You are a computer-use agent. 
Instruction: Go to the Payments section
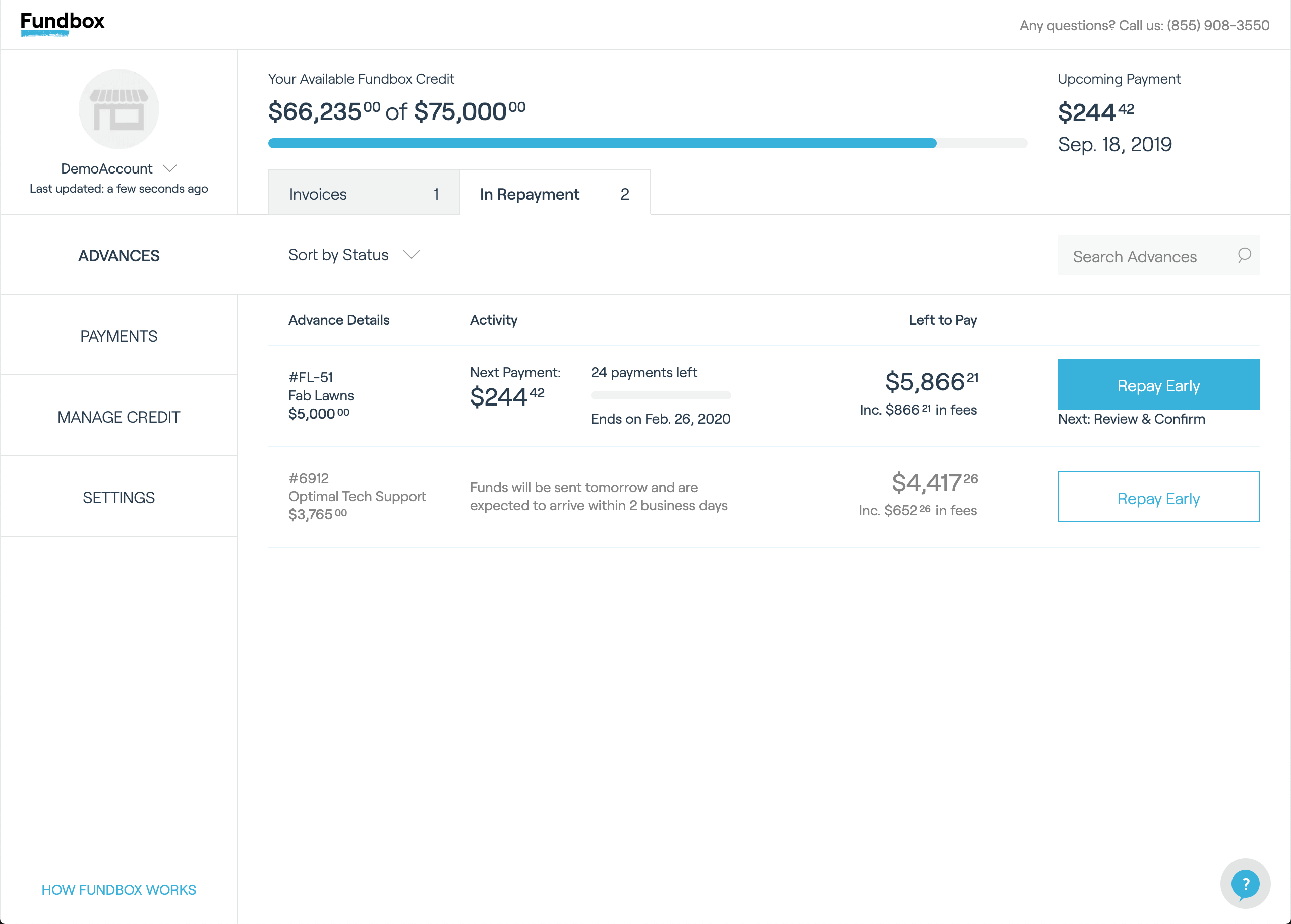pos(119,336)
